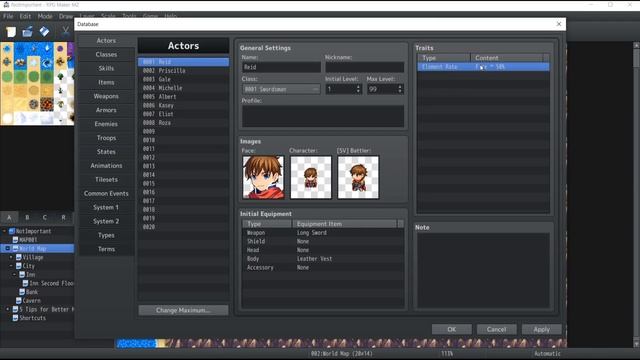This screenshot has height=360, width=640.
Task: Select the Weapon Long Sword equipment row
Action: tap(322, 233)
